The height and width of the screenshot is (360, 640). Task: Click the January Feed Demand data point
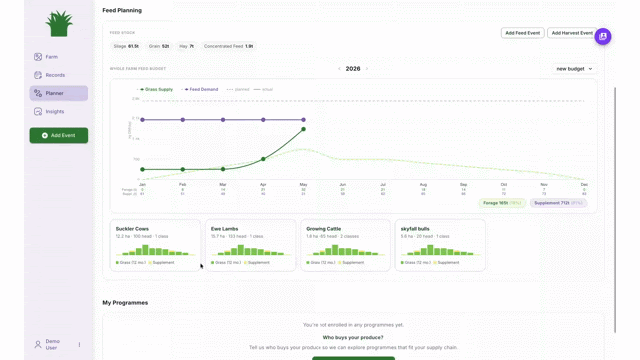pos(142,120)
